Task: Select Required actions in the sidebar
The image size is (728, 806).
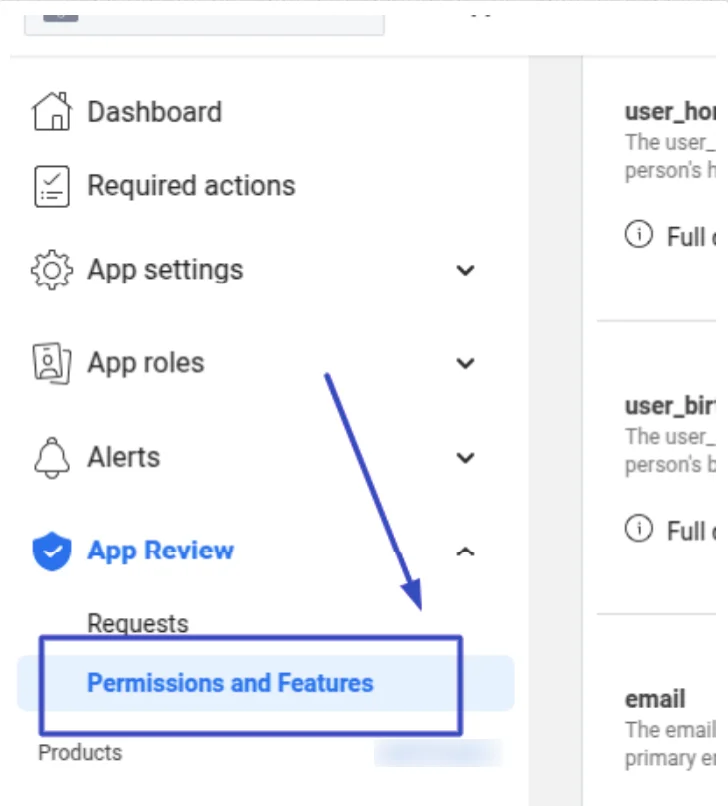Action: coord(191,185)
